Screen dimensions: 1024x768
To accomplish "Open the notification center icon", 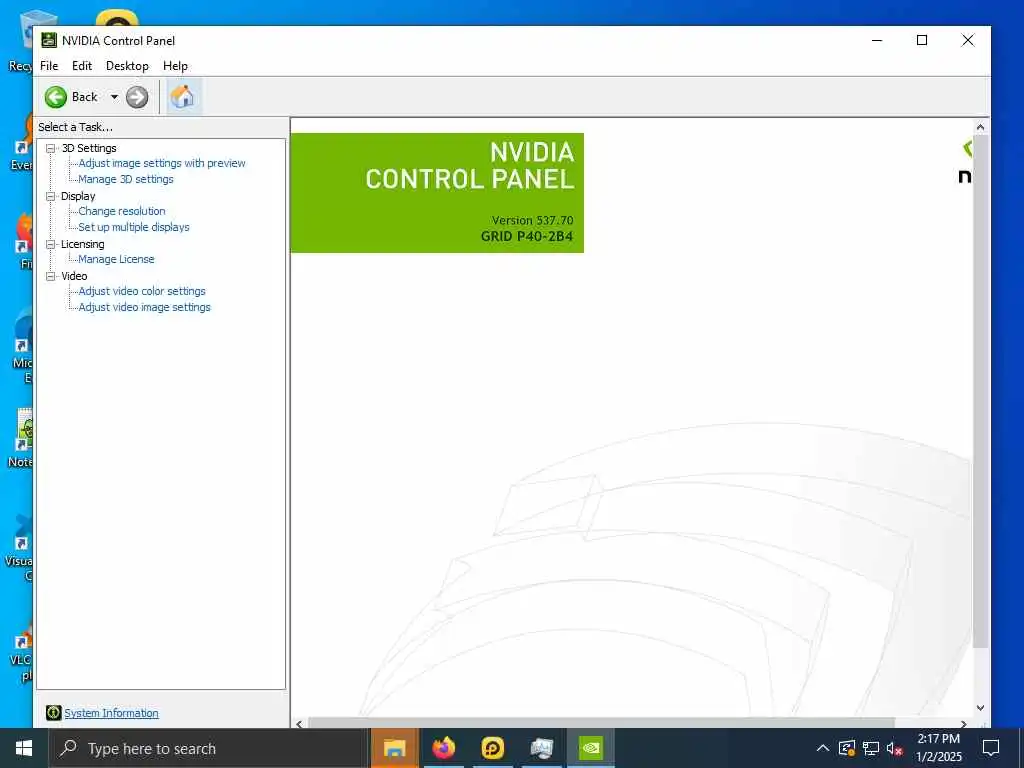I will pos(991,748).
